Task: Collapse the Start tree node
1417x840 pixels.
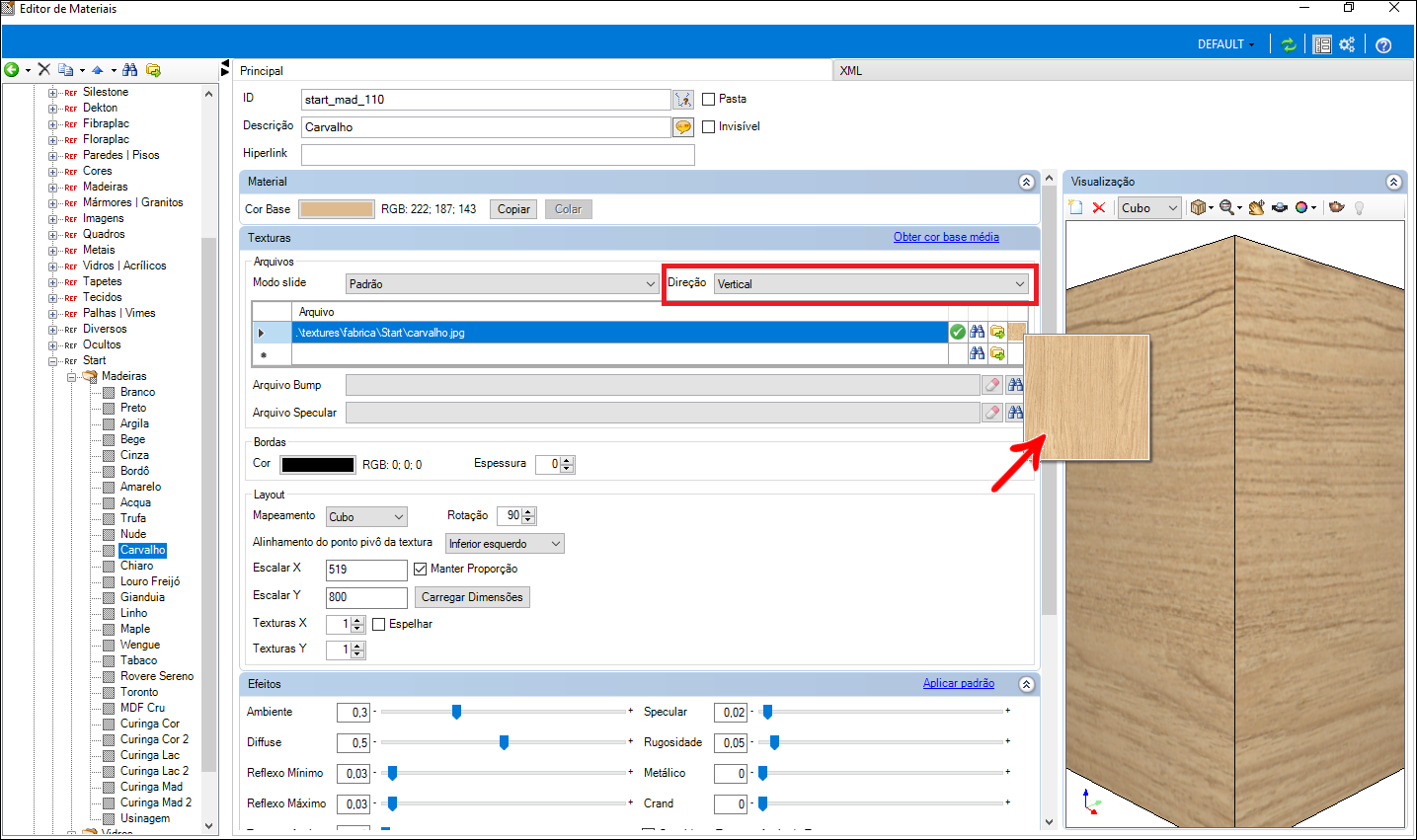Action: [53, 361]
